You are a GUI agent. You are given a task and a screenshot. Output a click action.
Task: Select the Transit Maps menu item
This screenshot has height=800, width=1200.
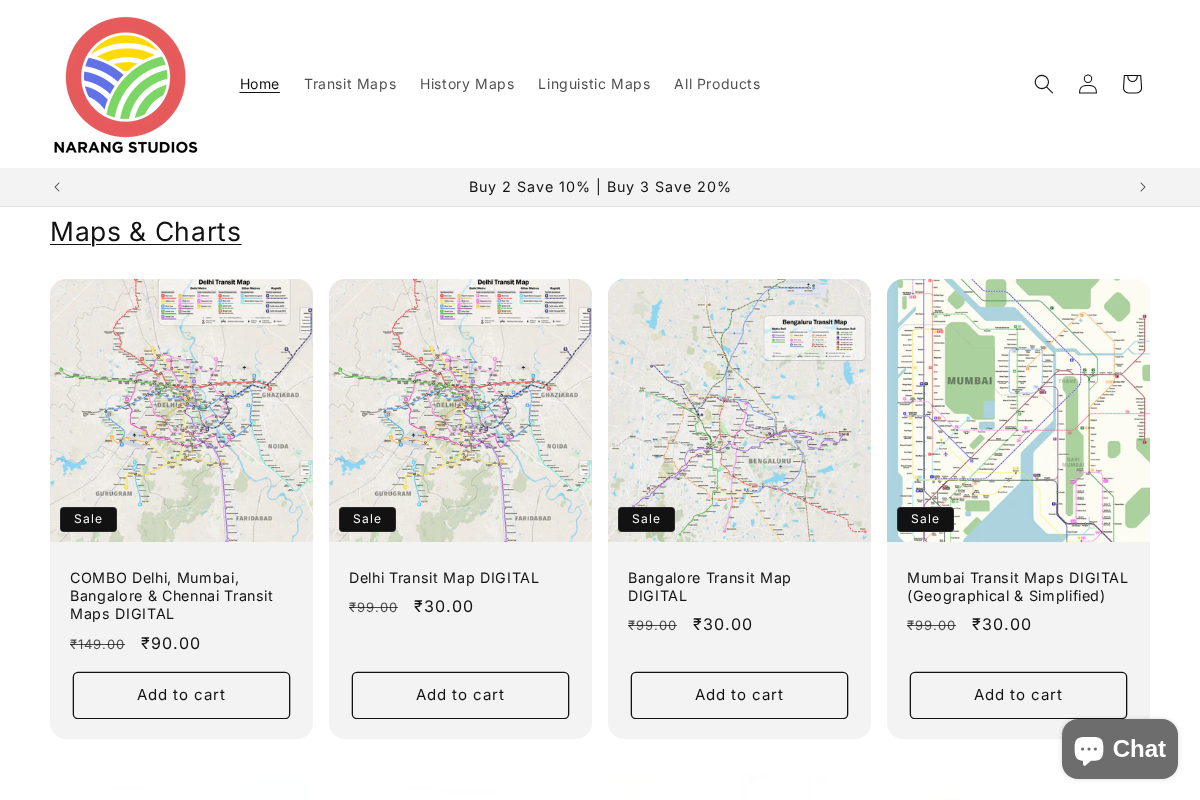[350, 84]
